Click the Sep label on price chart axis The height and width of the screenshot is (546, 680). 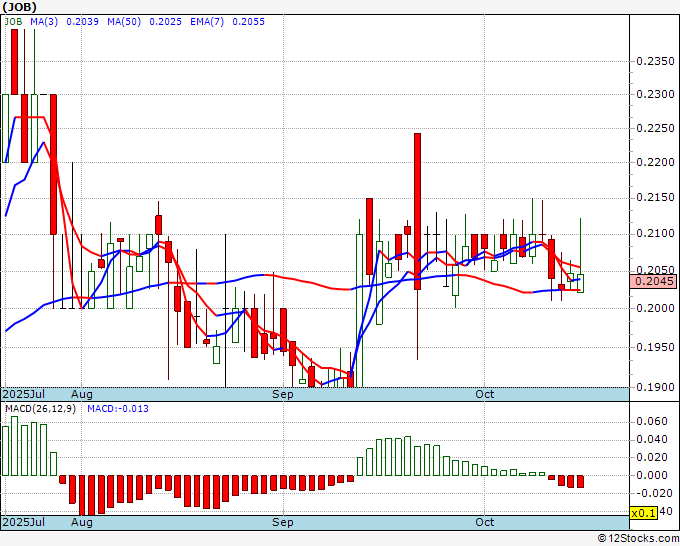click(283, 394)
